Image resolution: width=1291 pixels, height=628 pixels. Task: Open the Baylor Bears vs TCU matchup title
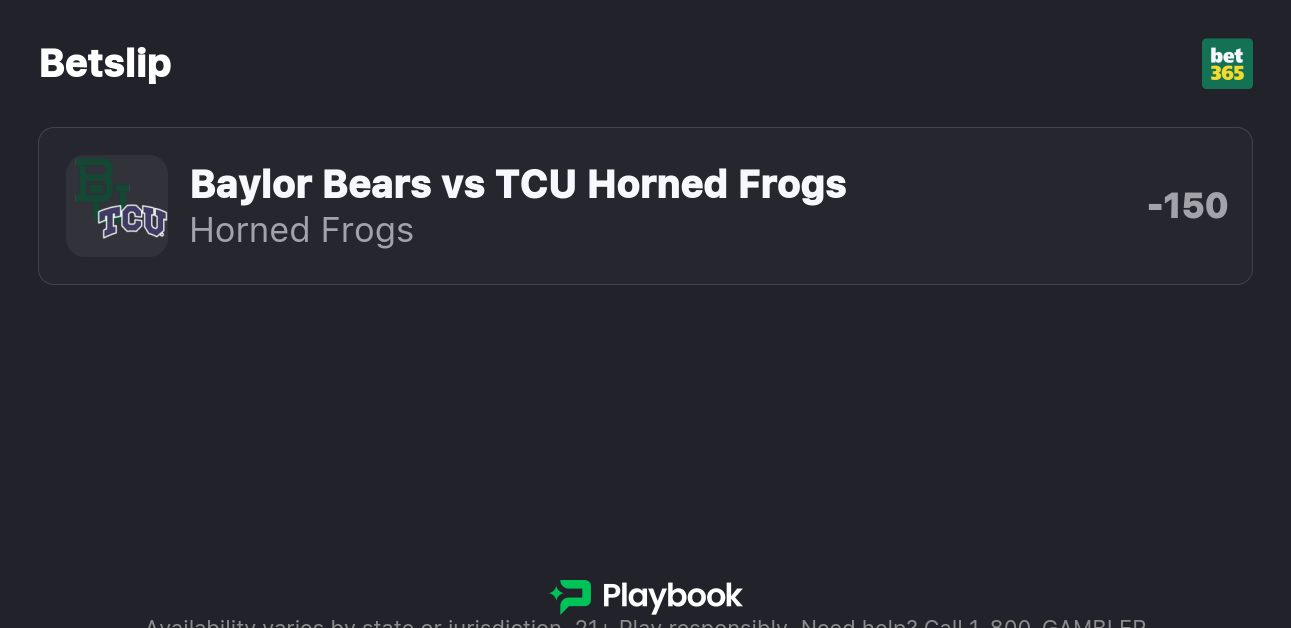[517, 184]
